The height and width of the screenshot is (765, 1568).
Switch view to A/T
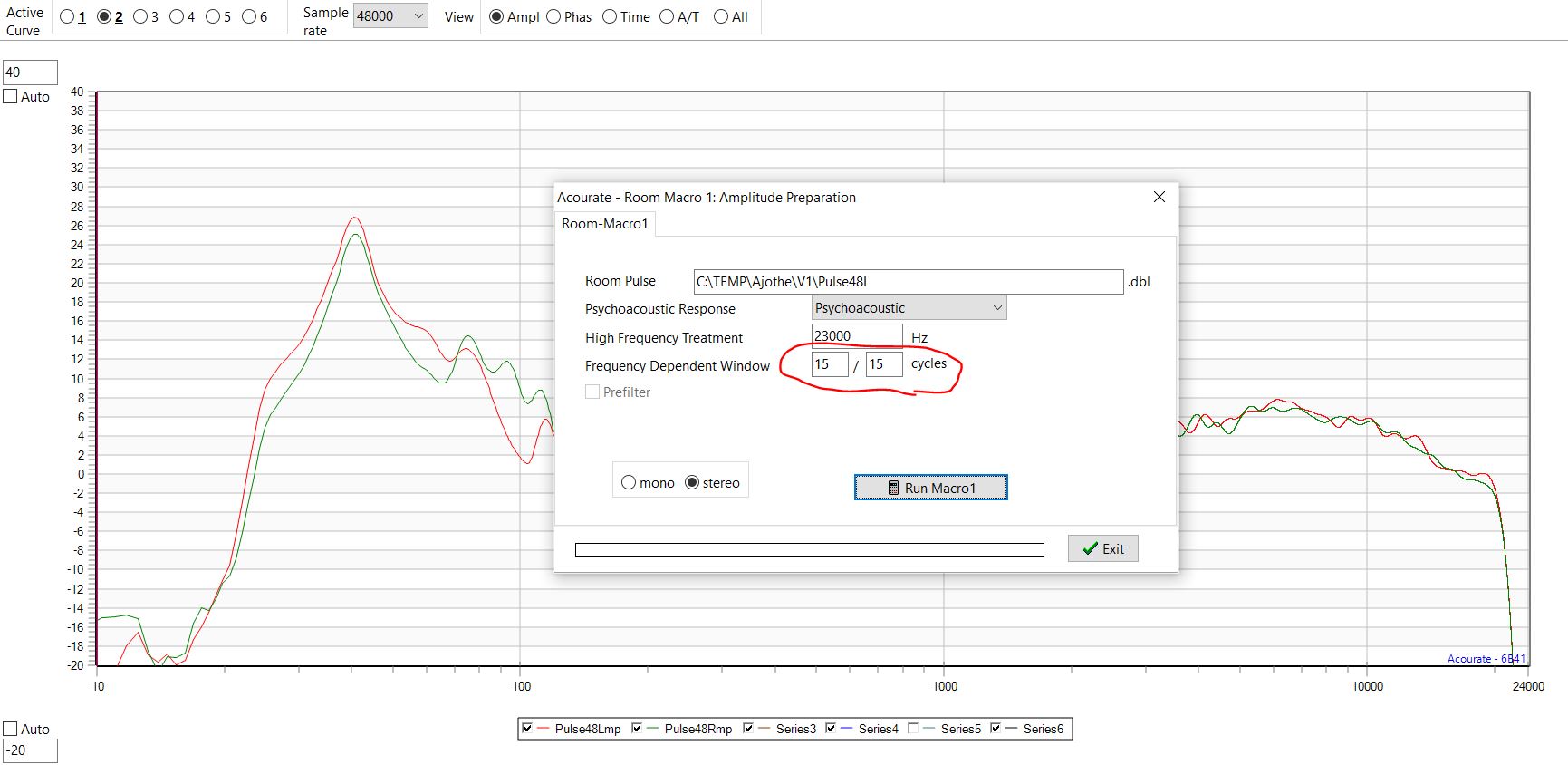[x=667, y=16]
